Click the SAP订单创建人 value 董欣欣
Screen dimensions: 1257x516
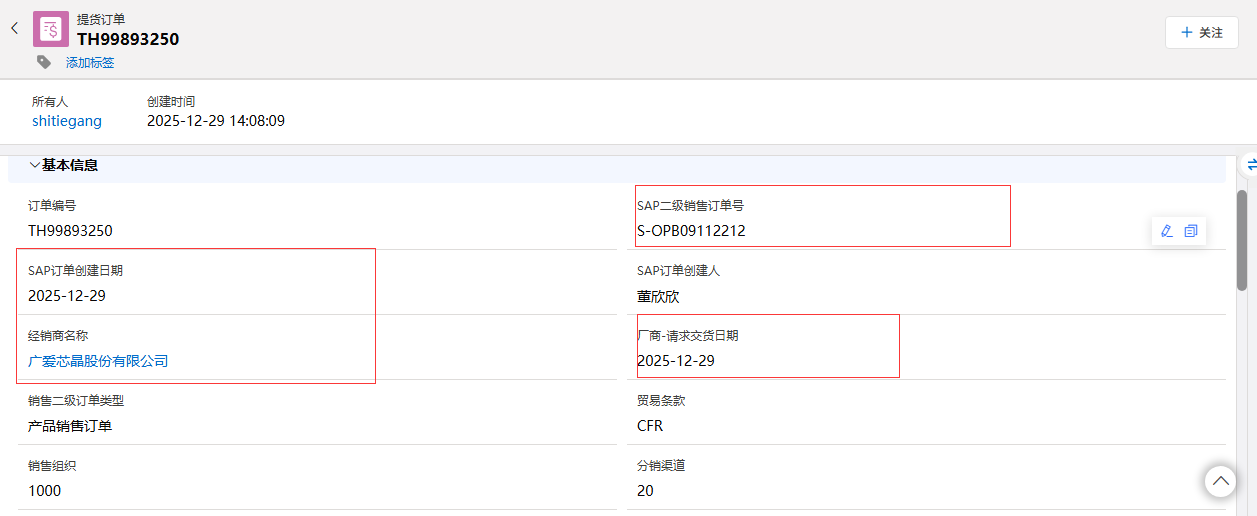[x=658, y=296]
